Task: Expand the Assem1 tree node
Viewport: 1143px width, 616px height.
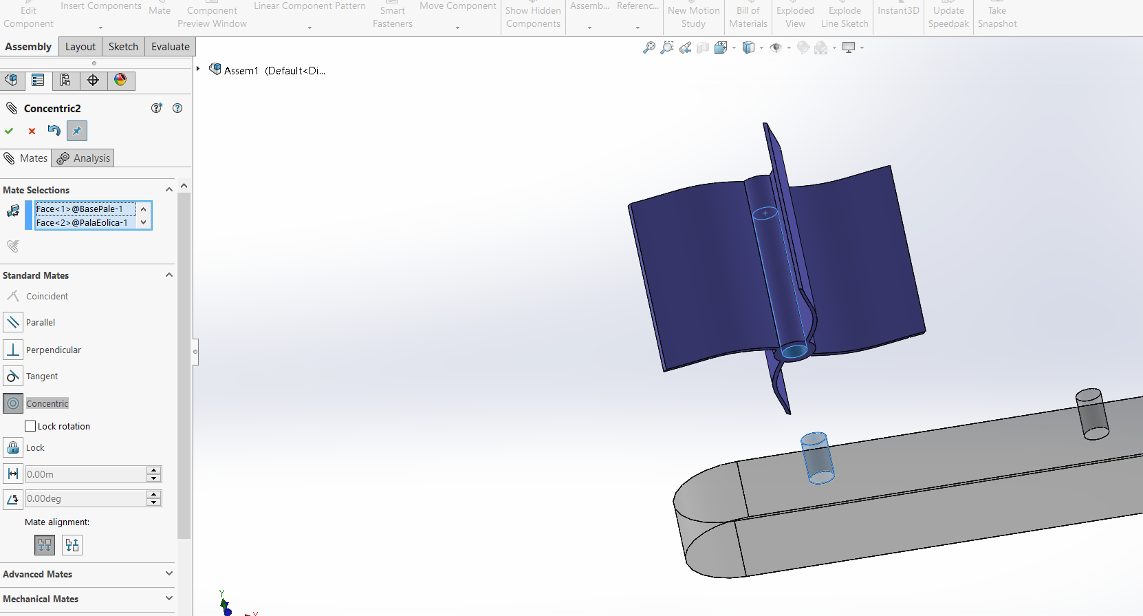Action: pos(198,69)
